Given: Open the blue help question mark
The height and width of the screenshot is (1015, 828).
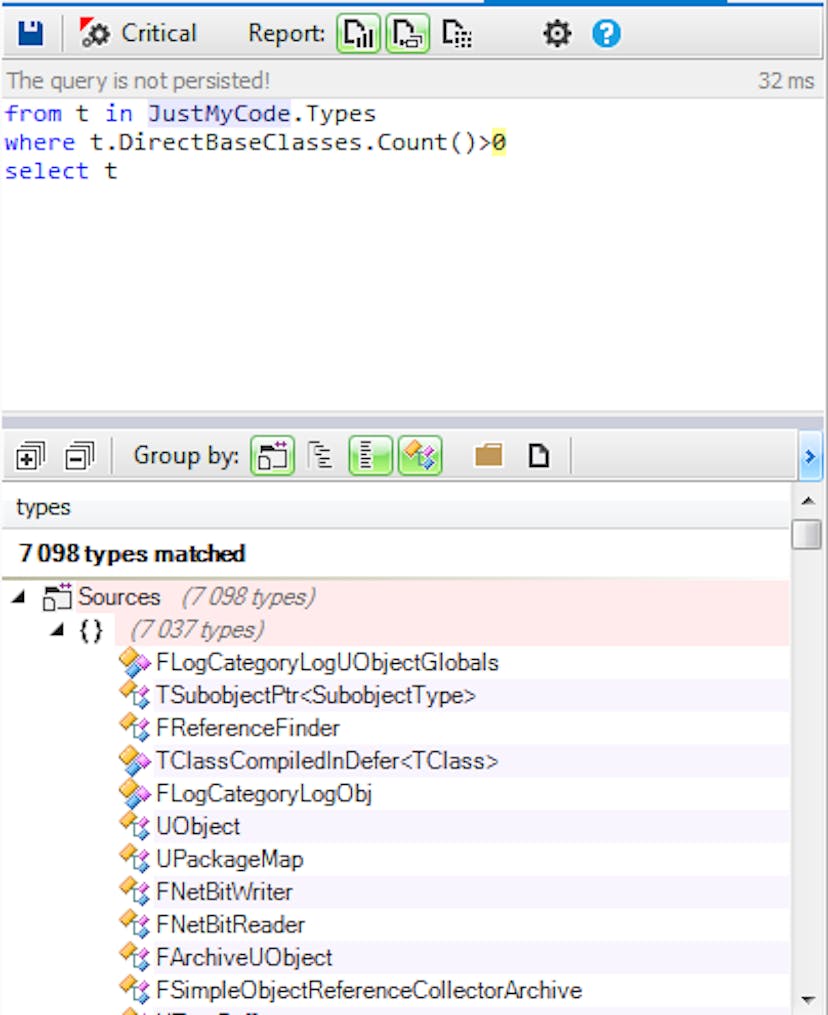Looking at the screenshot, I should point(606,34).
